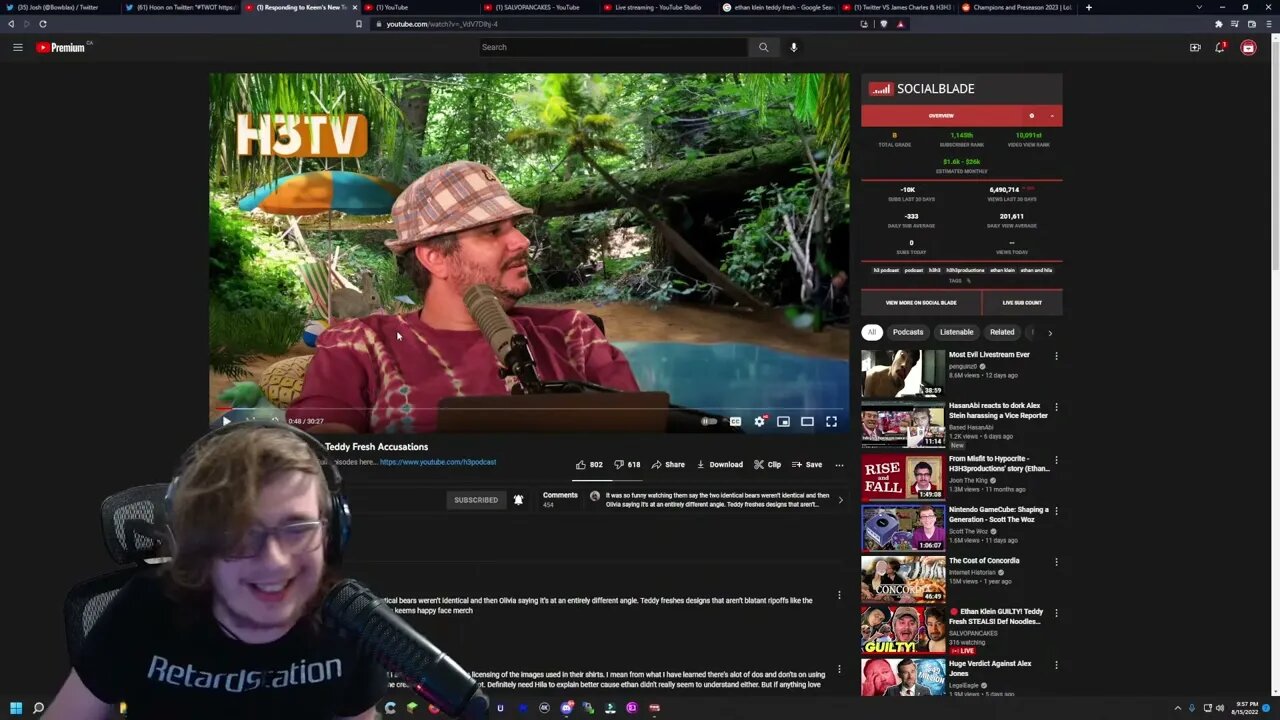Enter full screen video mode
The width and height of the screenshot is (1280, 720).
831,421
